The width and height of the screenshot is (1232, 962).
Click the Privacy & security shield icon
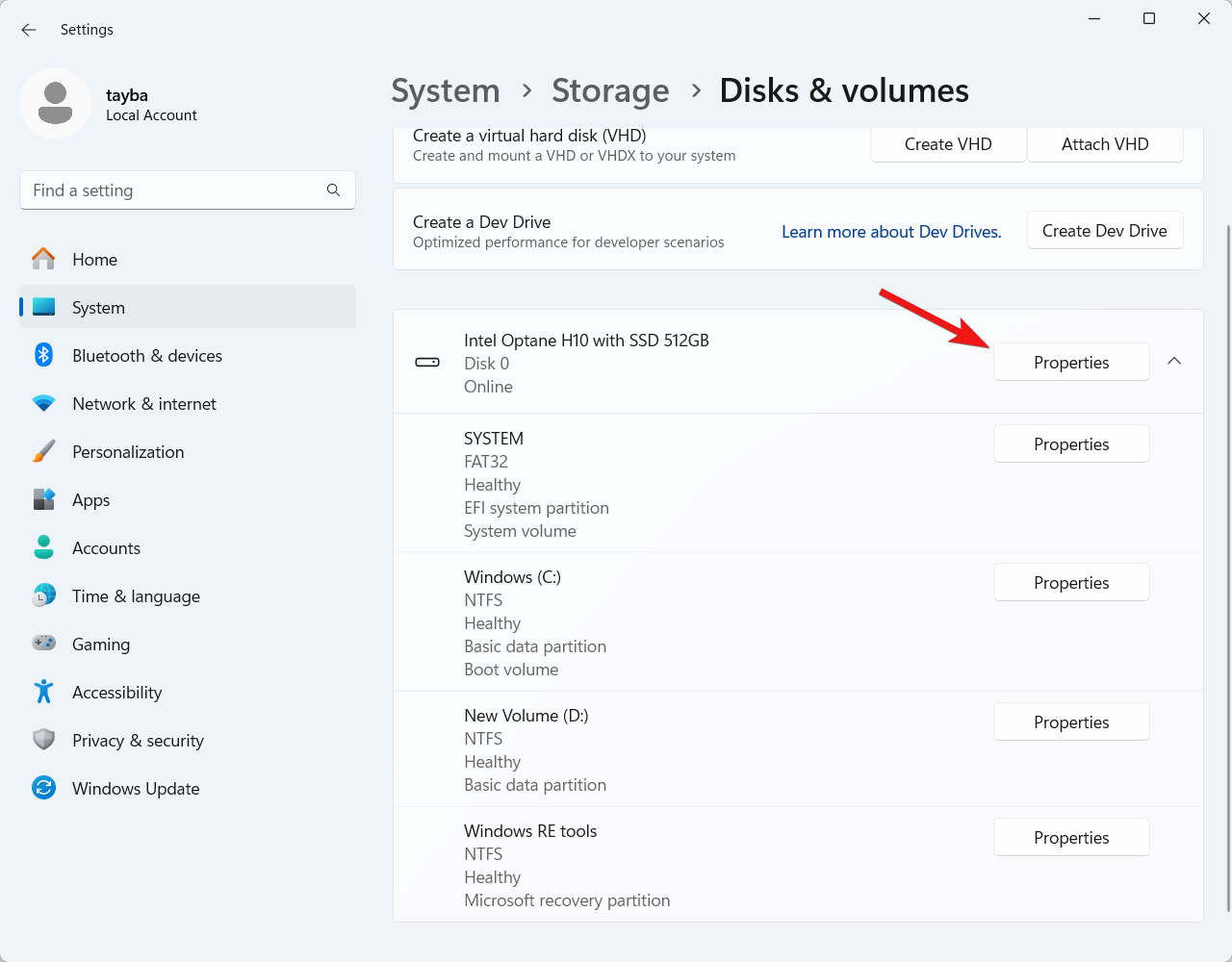point(43,741)
